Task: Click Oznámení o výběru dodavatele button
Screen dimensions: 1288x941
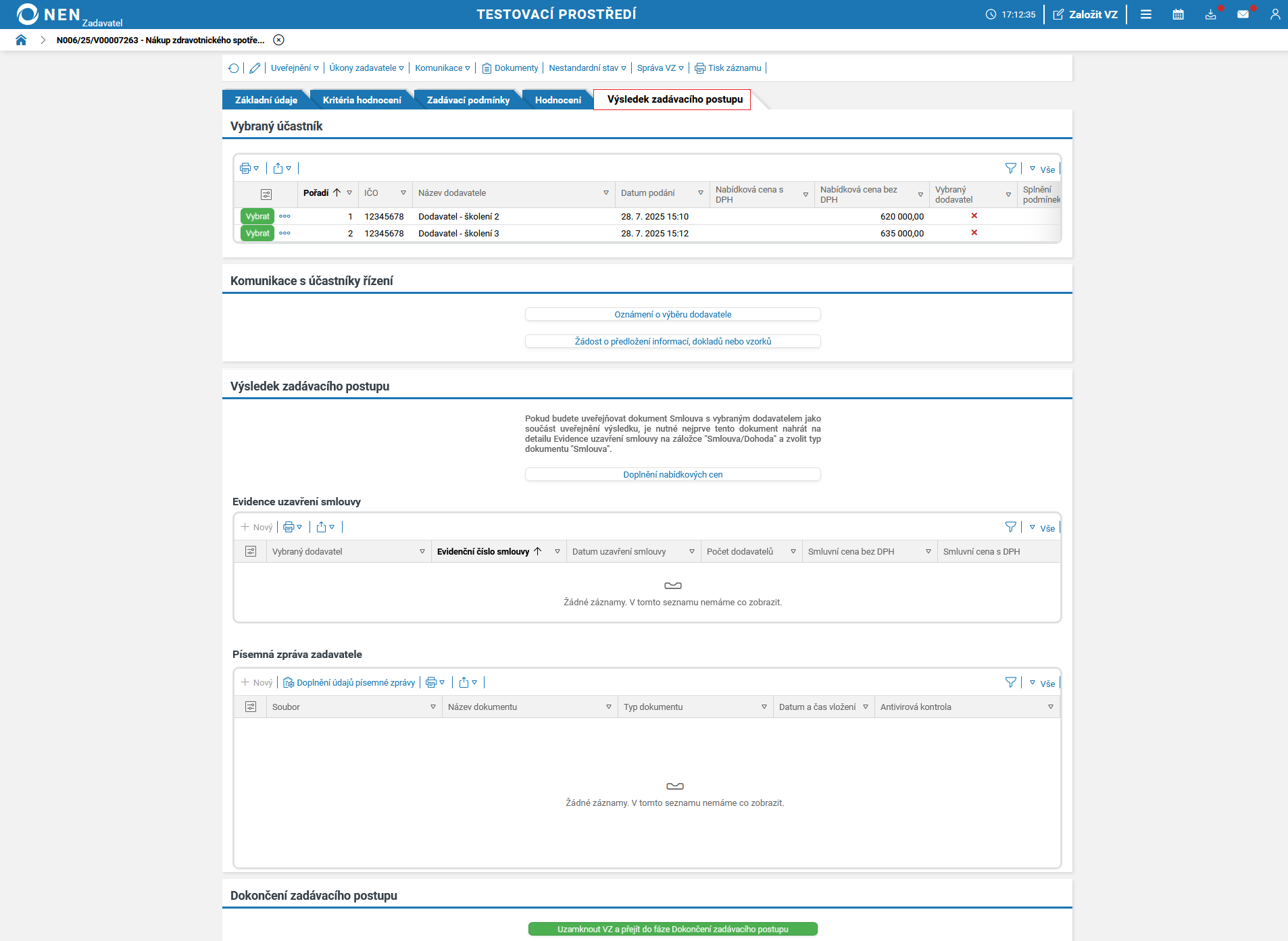Action: click(672, 314)
